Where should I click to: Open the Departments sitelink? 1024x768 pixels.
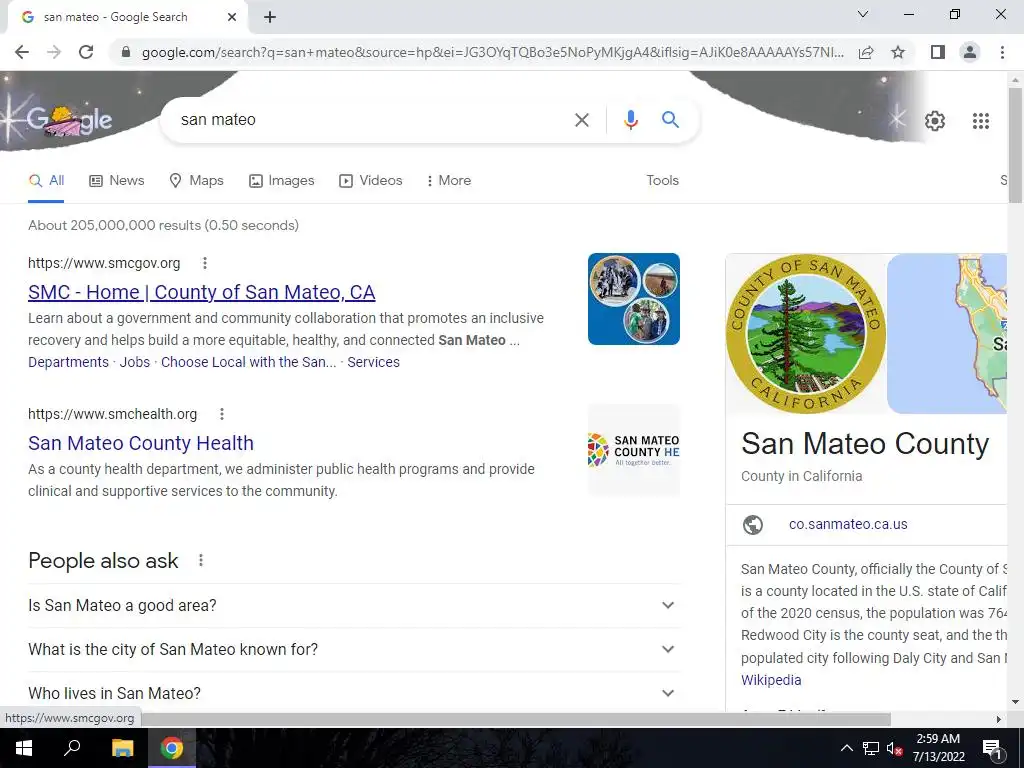coord(69,362)
